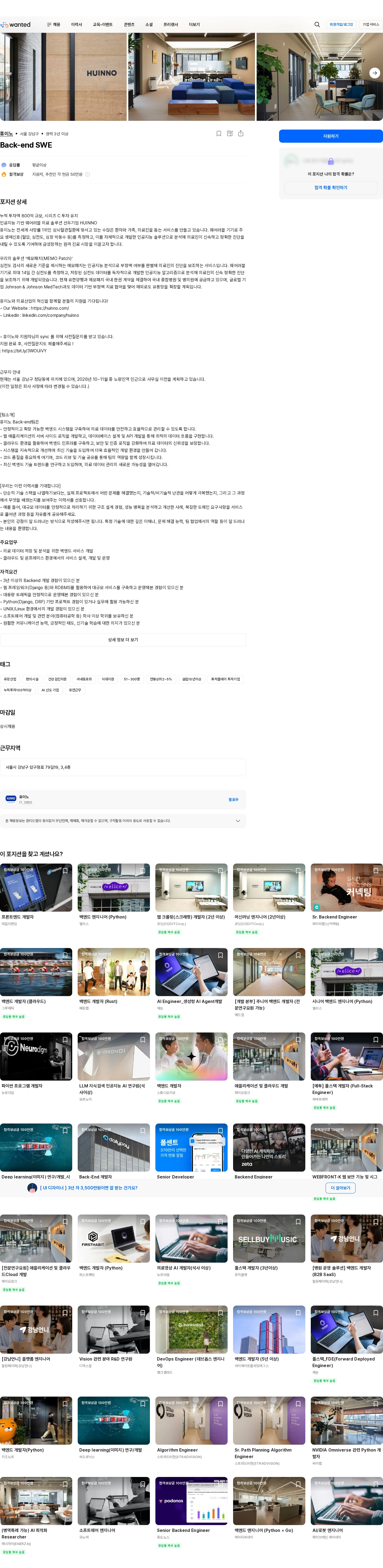Open the 콘텐츠 menu
The width and height of the screenshot is (383, 1568).
coord(129,24)
